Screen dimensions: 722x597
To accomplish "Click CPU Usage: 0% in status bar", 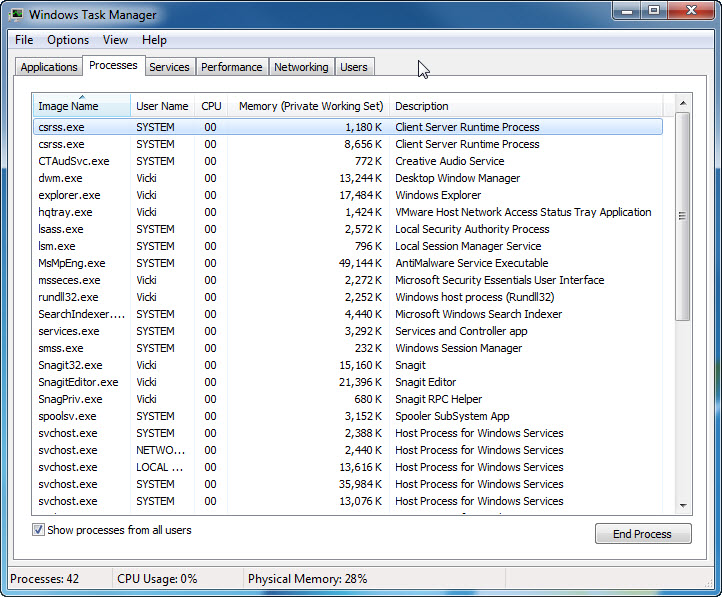I will pos(157,579).
